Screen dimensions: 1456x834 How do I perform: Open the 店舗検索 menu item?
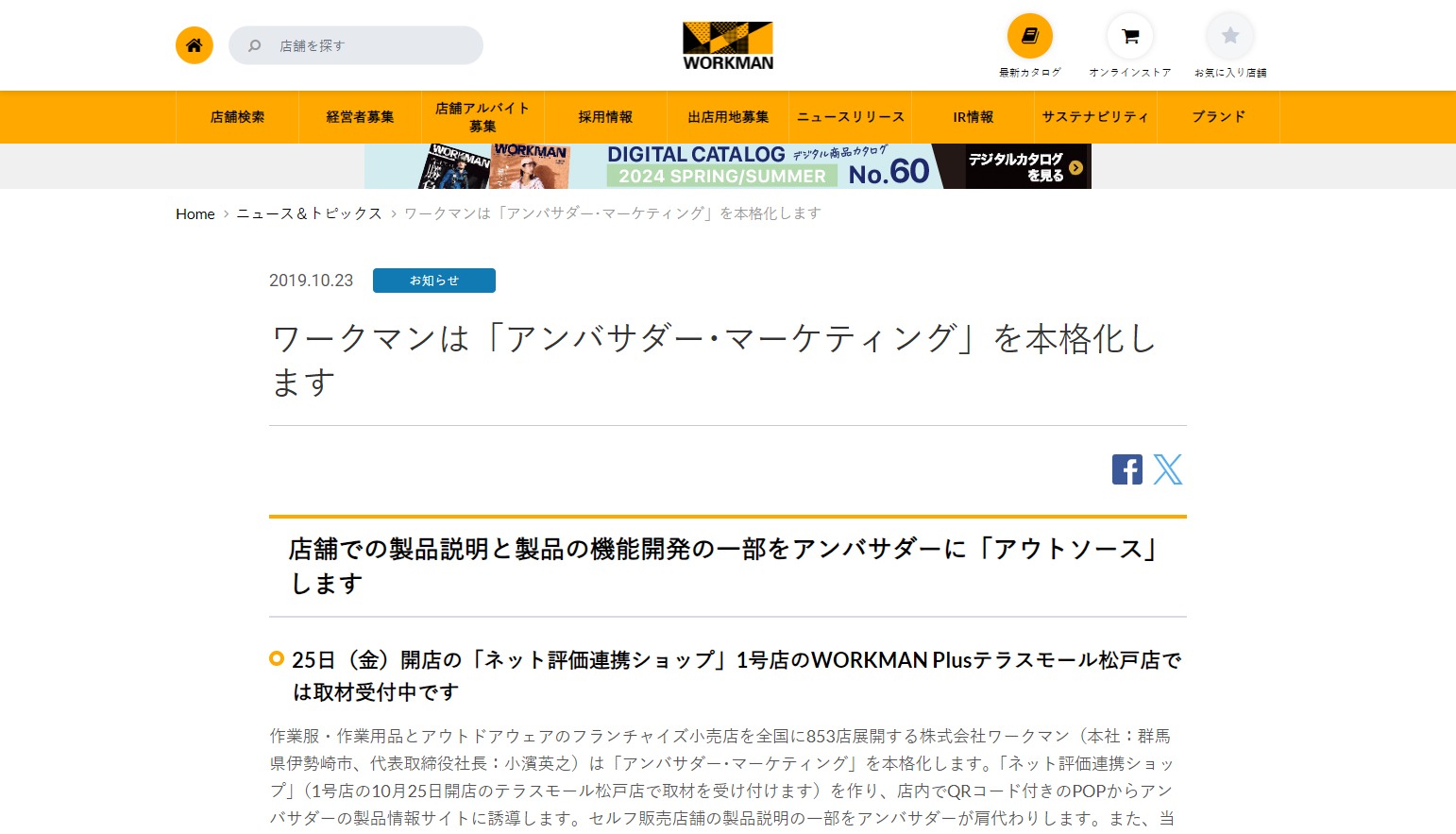(238, 117)
